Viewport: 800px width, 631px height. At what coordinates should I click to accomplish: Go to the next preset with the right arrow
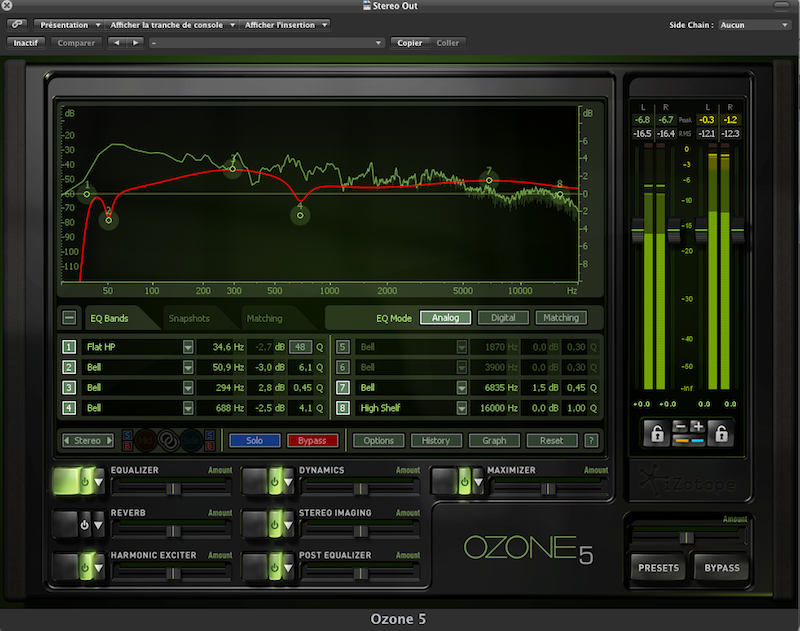135,43
